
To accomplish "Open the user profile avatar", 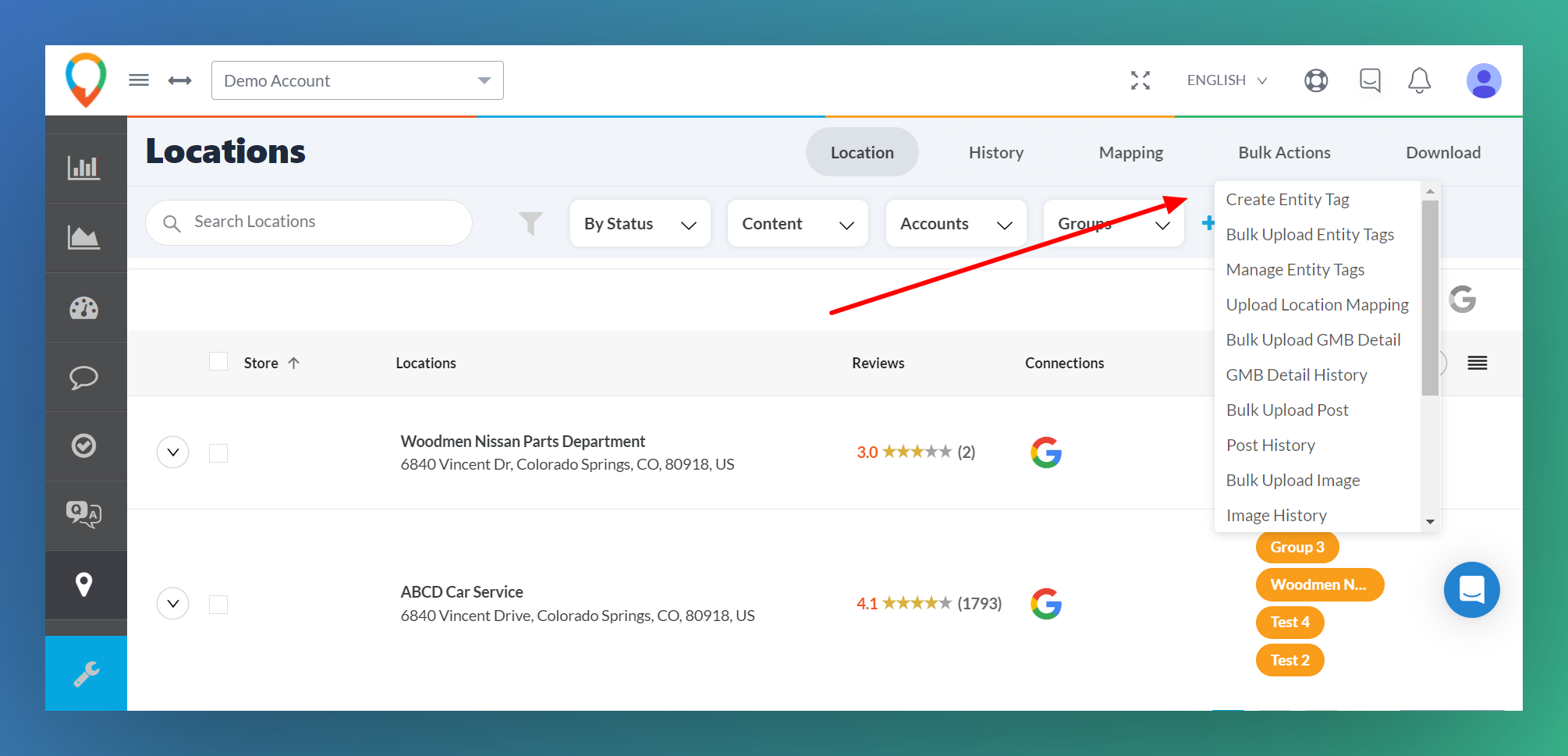I will pos(1484,80).
